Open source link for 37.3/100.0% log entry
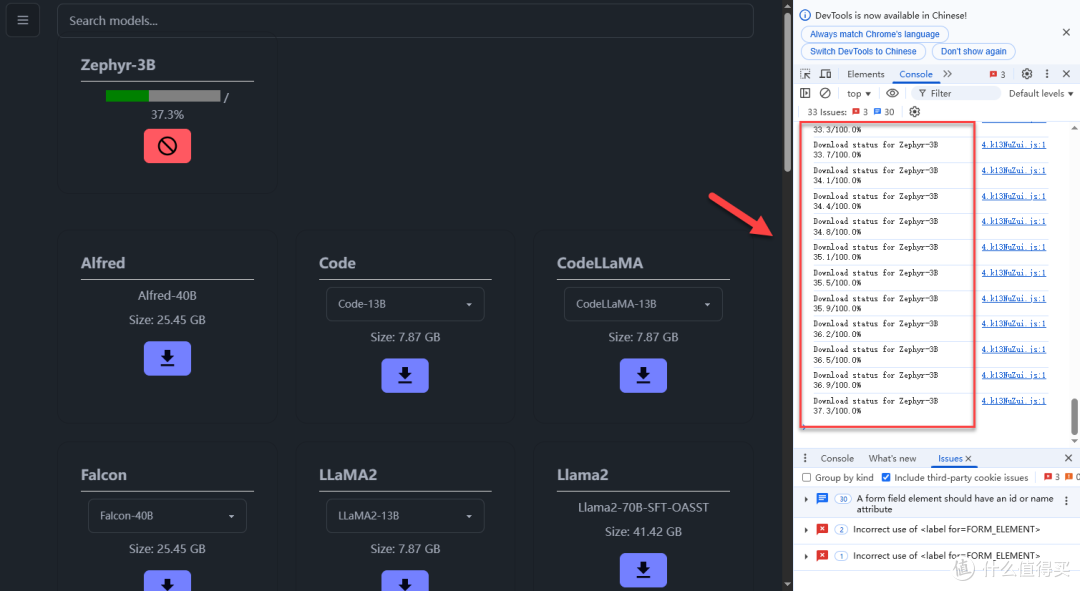This screenshot has height=591, width=1080. [1013, 400]
